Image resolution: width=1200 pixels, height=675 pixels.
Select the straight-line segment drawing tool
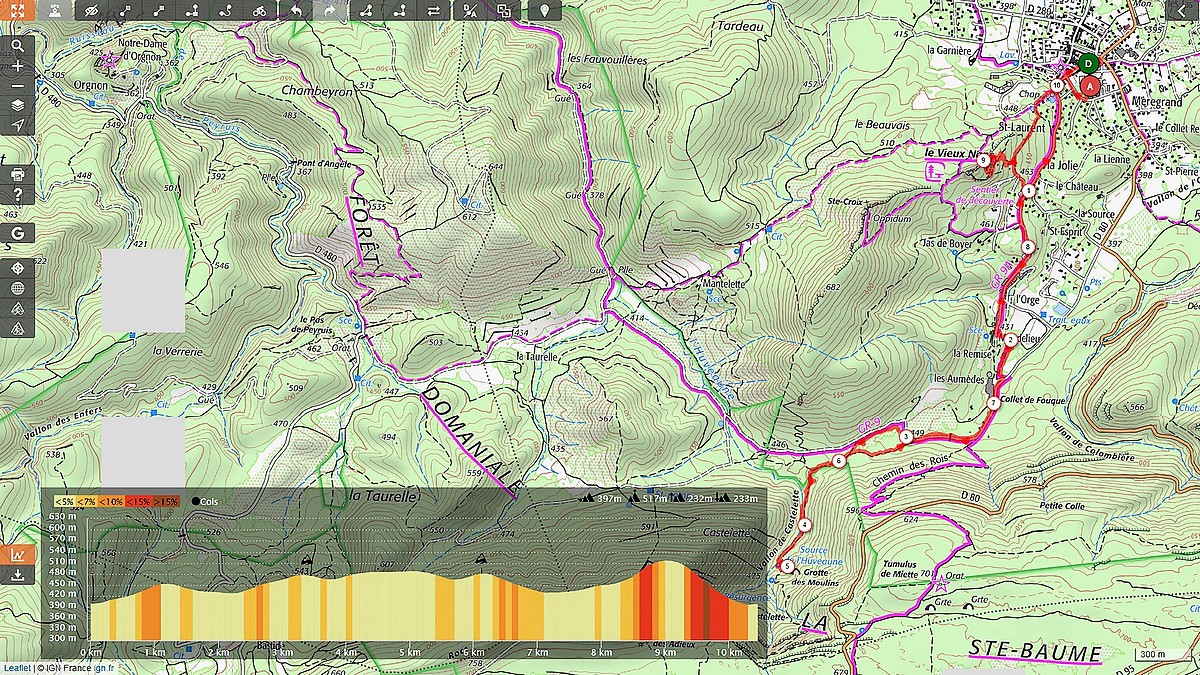pyautogui.click(x=126, y=11)
